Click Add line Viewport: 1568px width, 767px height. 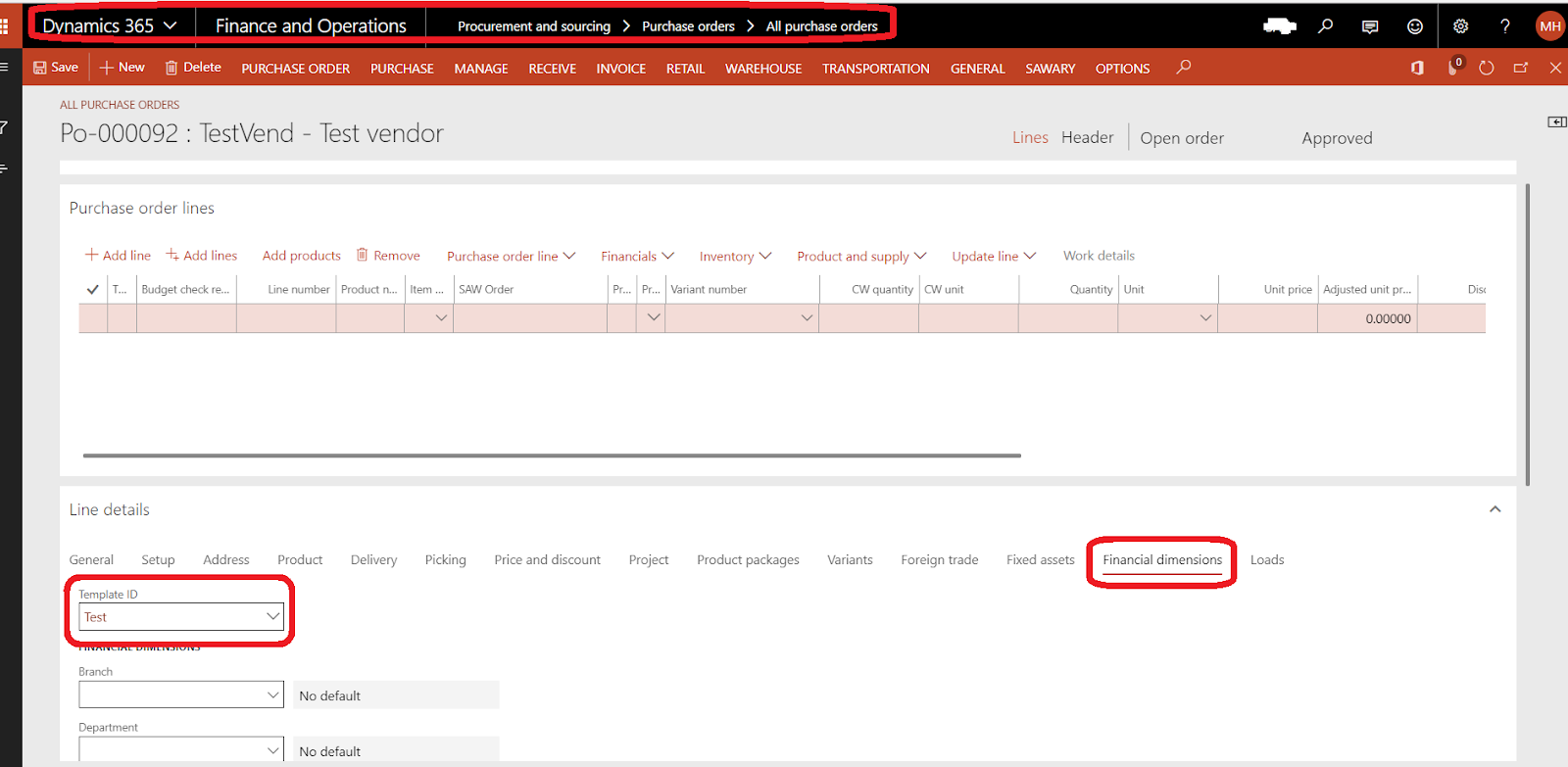(118, 255)
